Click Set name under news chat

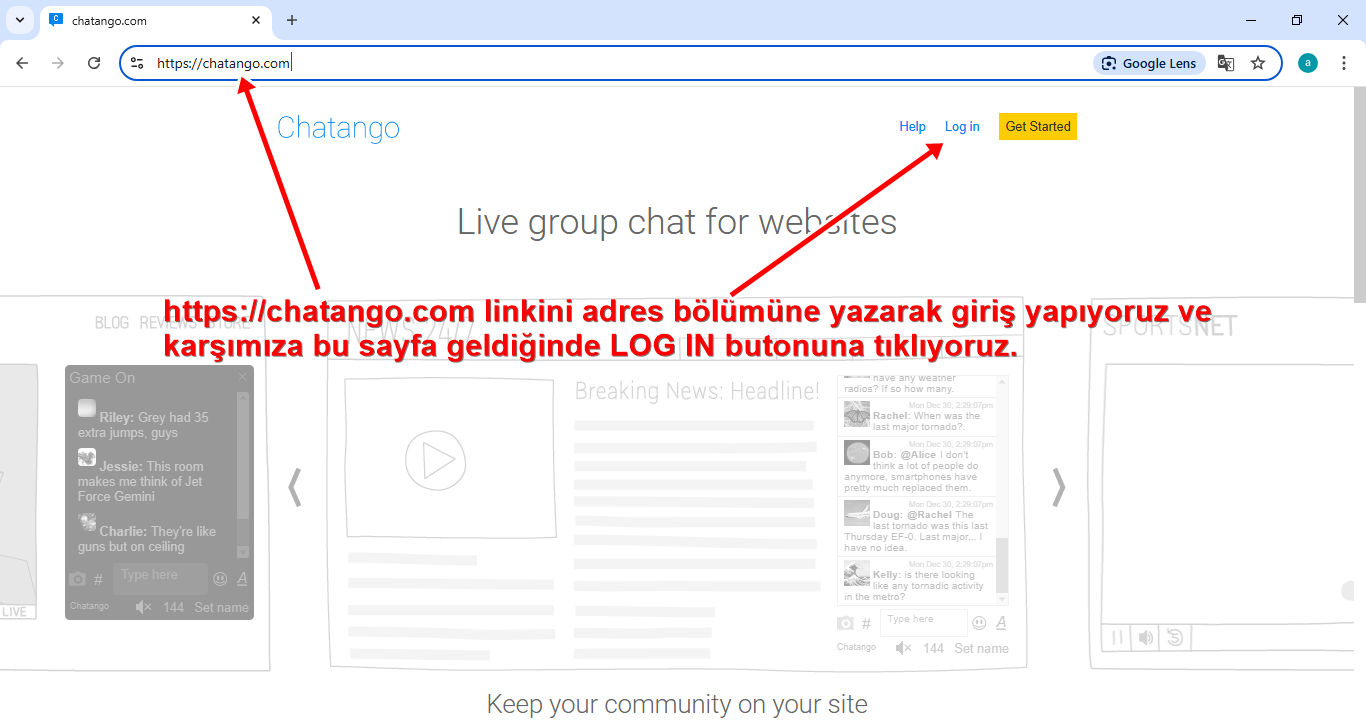point(981,648)
